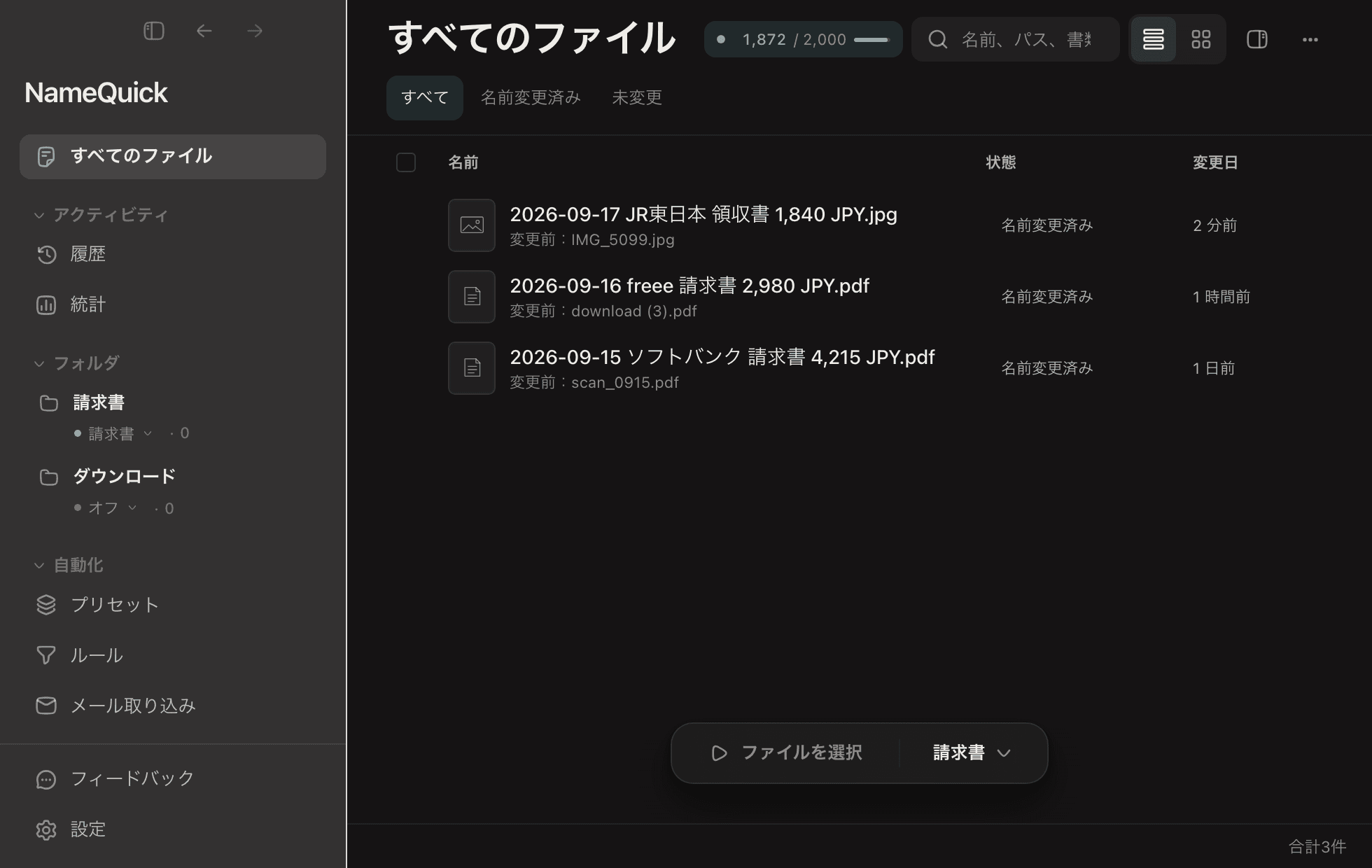Viewport: 1372px width, 868px height.
Task: Click the 1 時間前 date of freee file
Action: click(1221, 297)
